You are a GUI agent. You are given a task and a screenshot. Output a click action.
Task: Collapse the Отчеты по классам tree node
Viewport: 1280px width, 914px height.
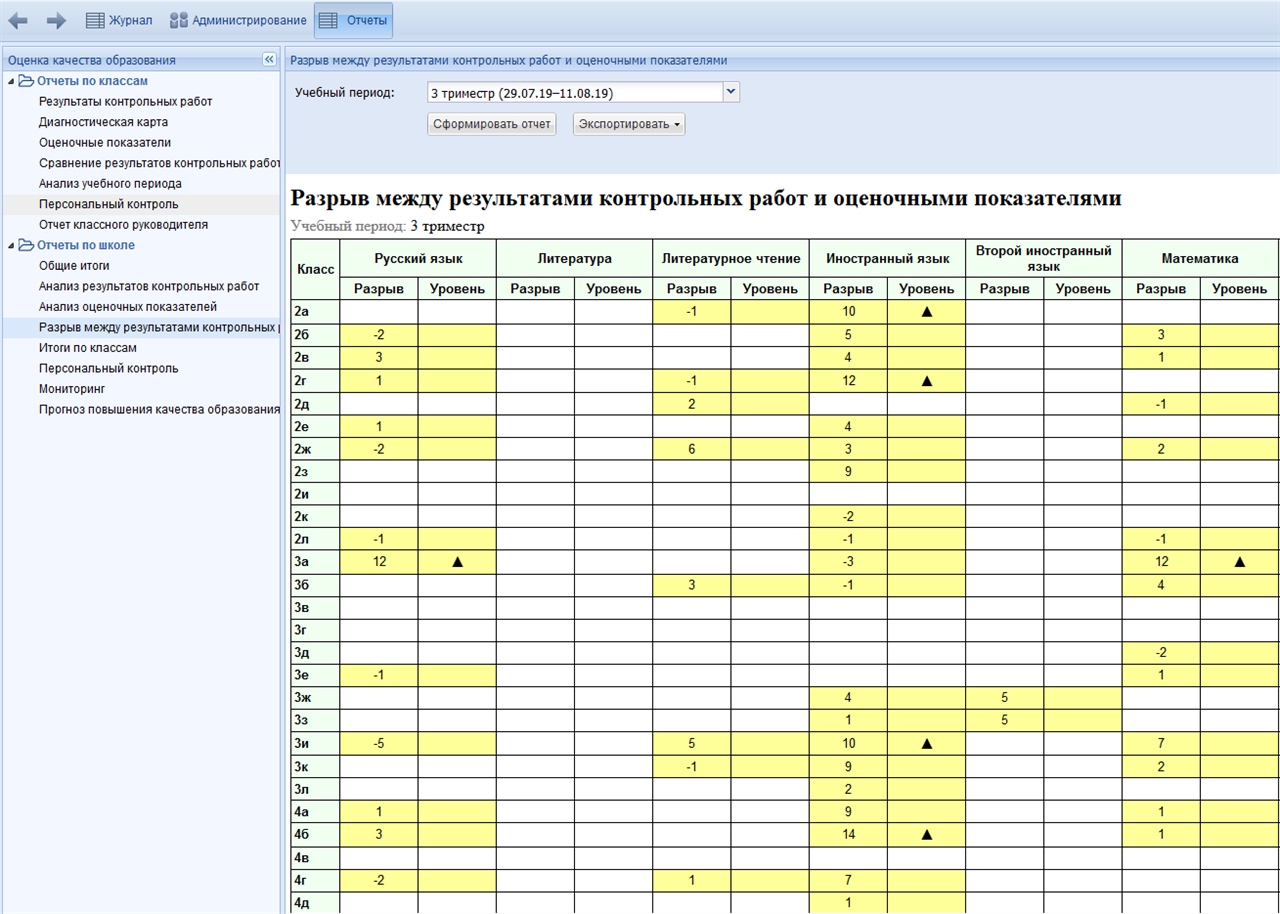click(x=12, y=82)
